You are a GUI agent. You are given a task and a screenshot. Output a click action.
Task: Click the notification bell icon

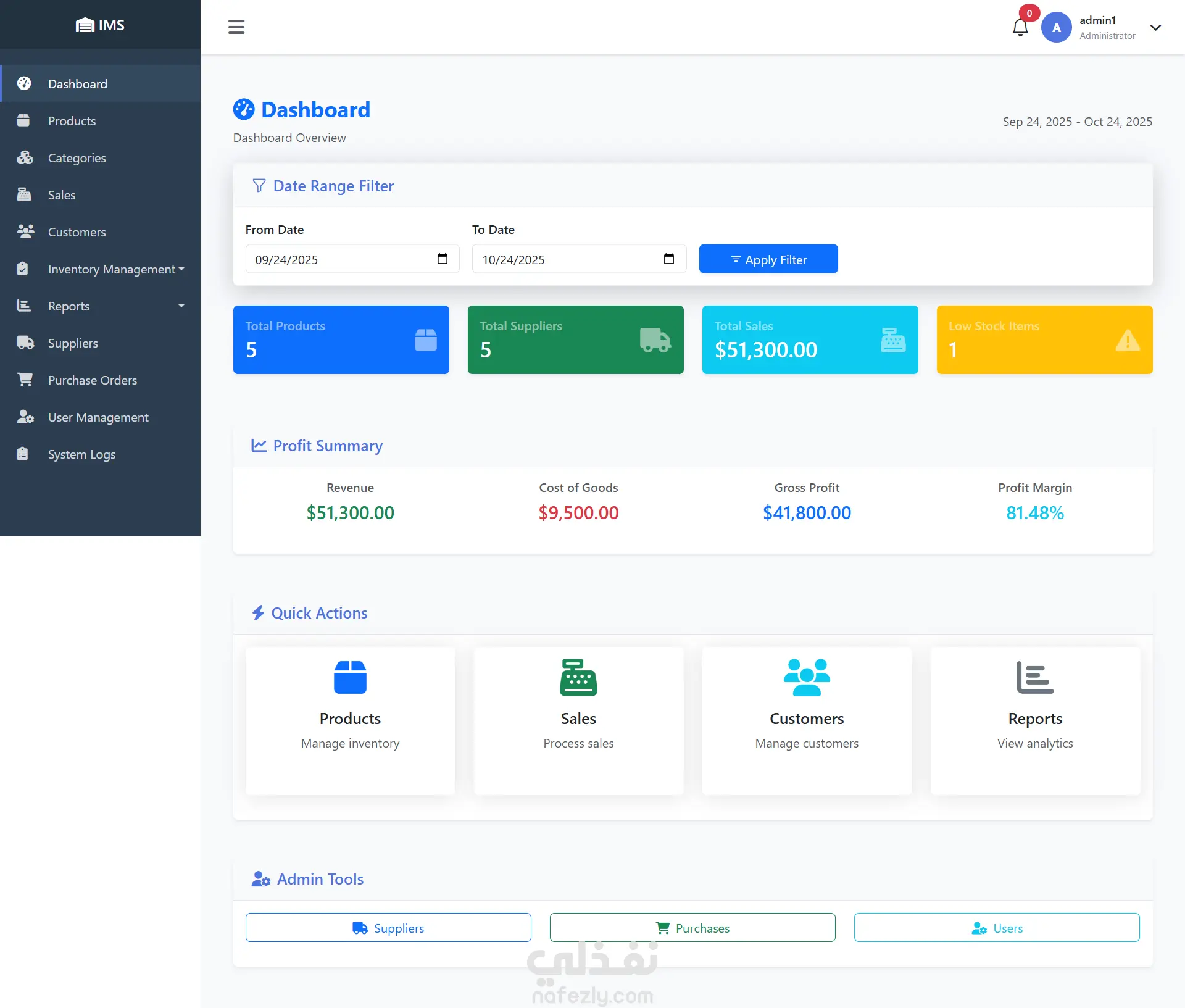1020,28
